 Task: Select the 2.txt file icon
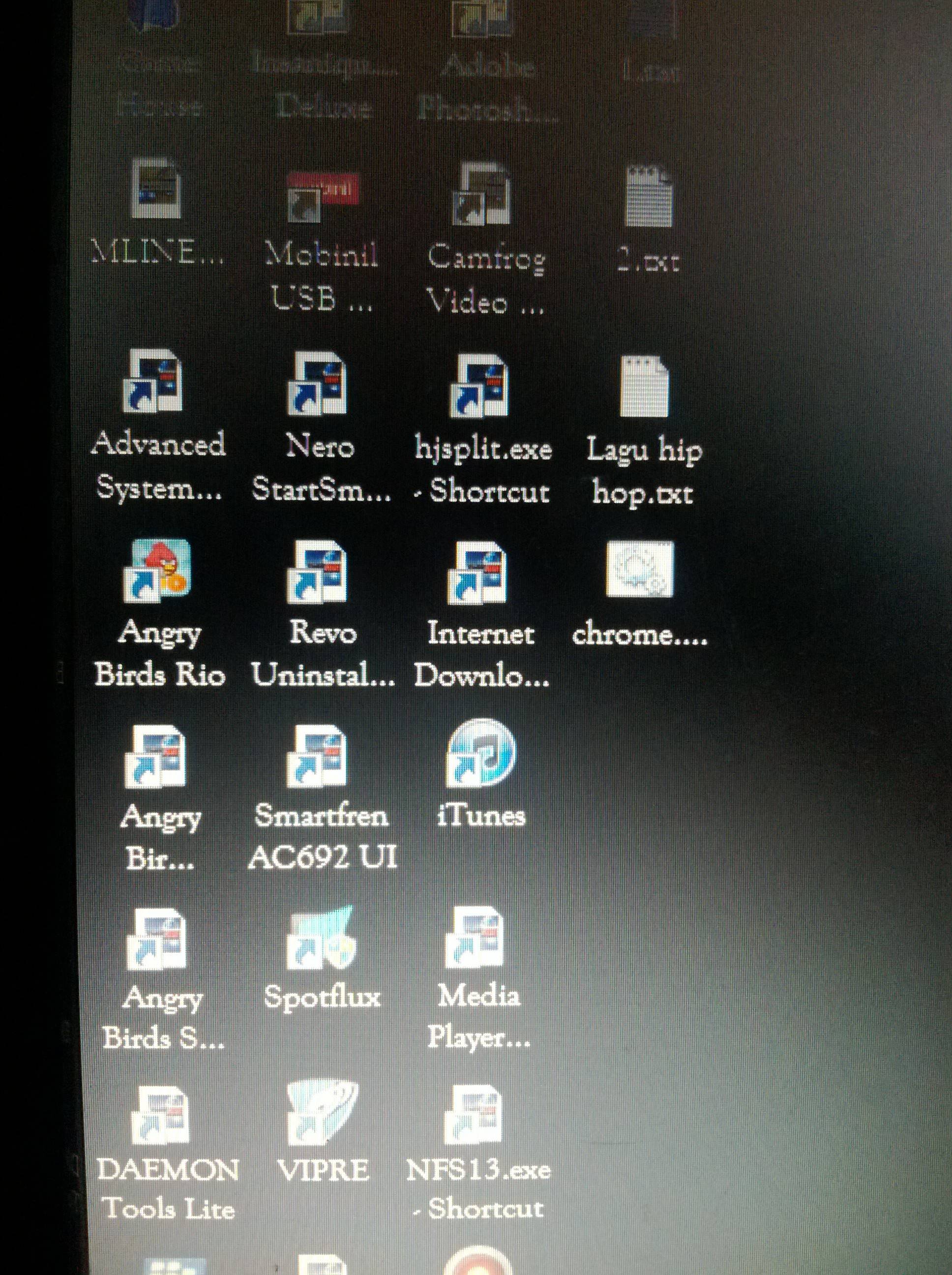click(650, 196)
